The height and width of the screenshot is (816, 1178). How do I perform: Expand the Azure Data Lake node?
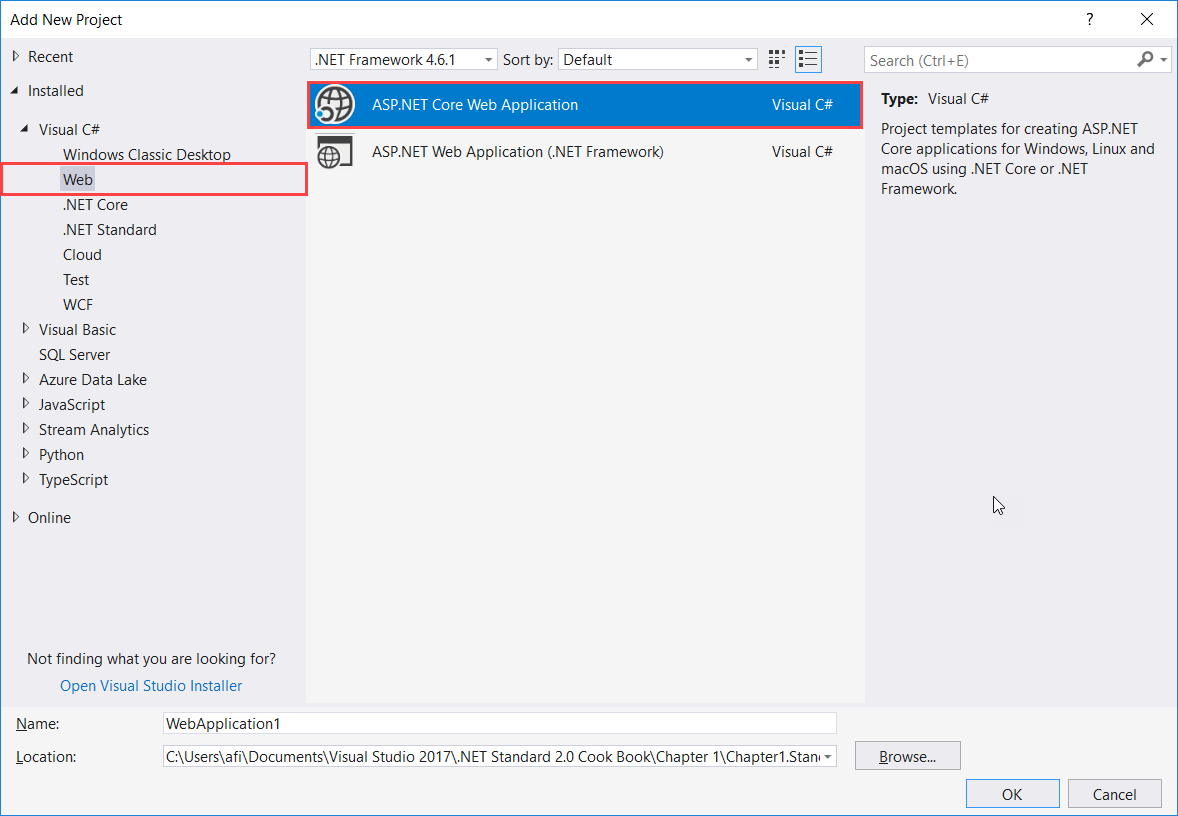point(26,379)
